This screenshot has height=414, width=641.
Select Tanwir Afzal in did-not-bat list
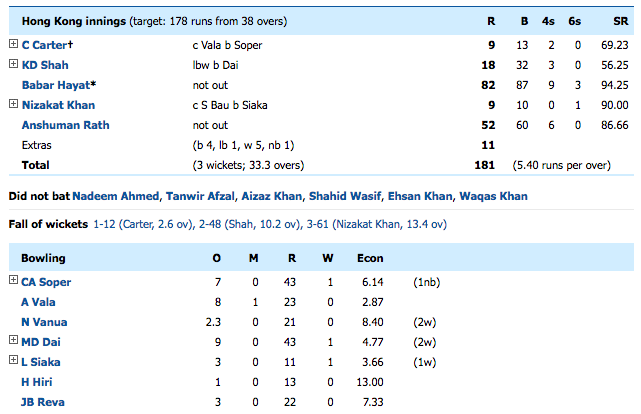[197, 196]
